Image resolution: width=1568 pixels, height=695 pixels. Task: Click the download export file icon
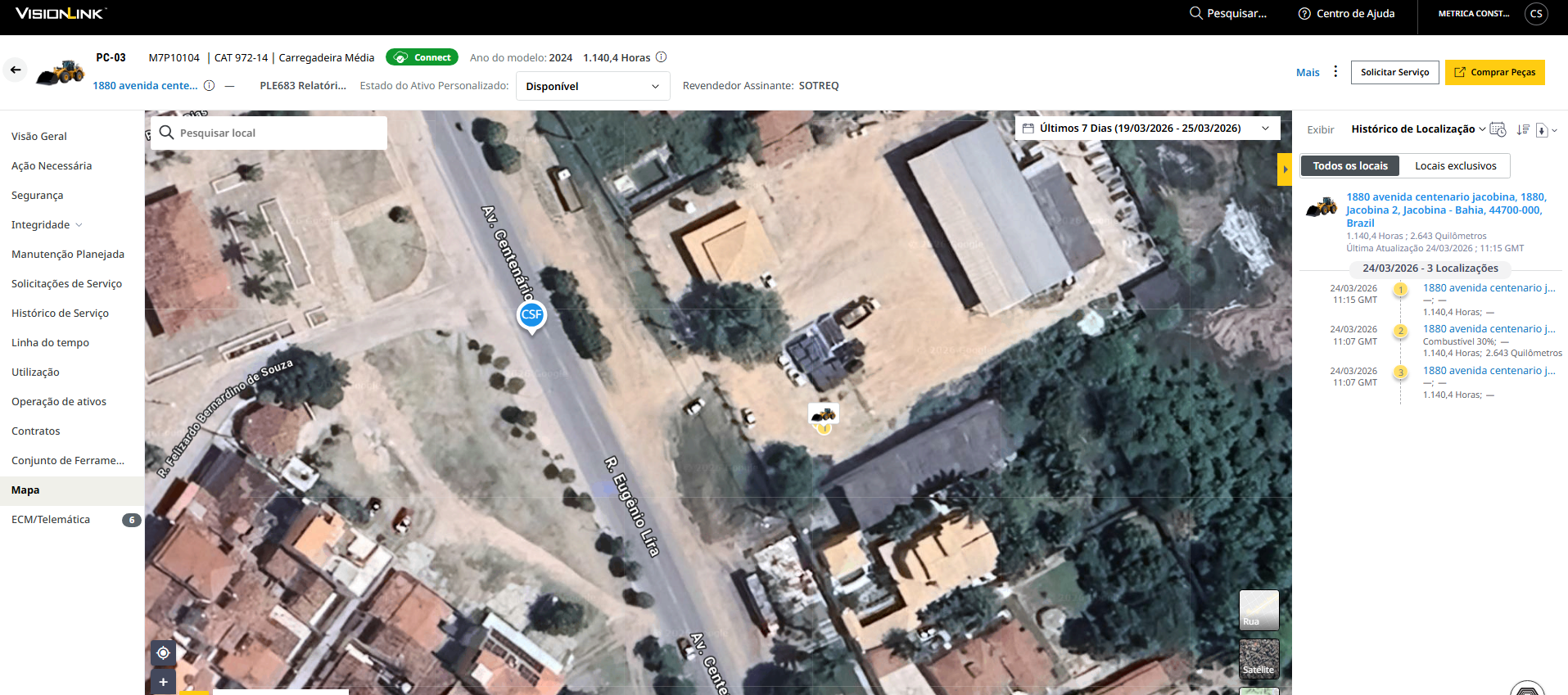click(1542, 130)
